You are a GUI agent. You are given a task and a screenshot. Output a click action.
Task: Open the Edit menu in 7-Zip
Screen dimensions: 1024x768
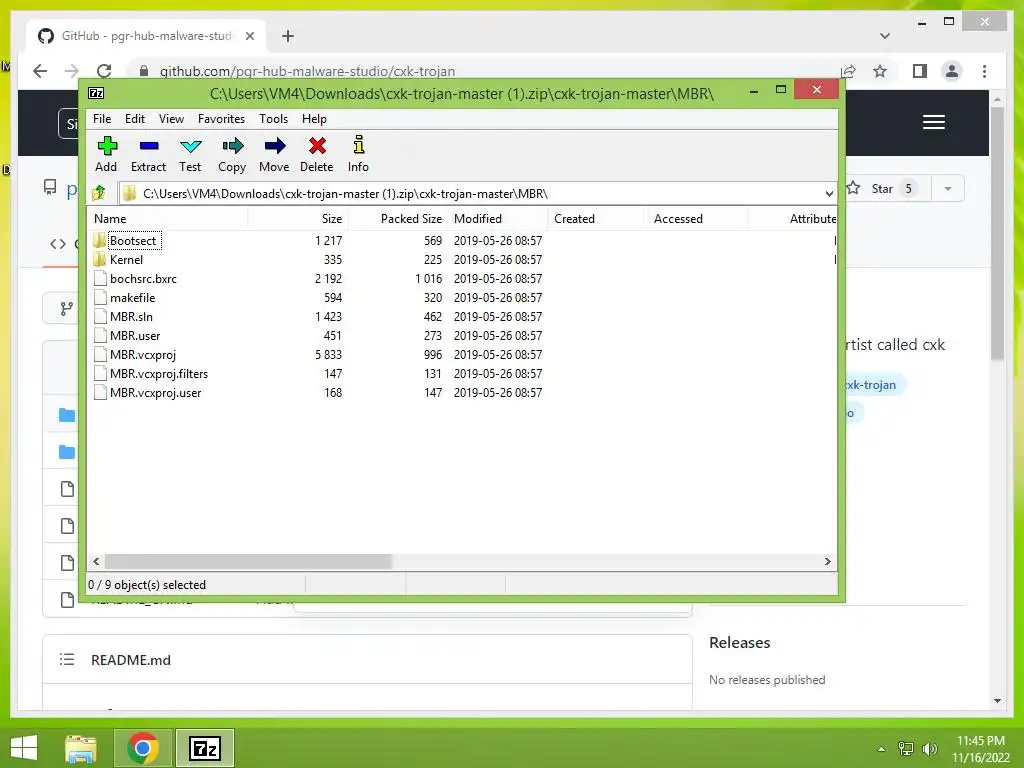pyautogui.click(x=135, y=119)
